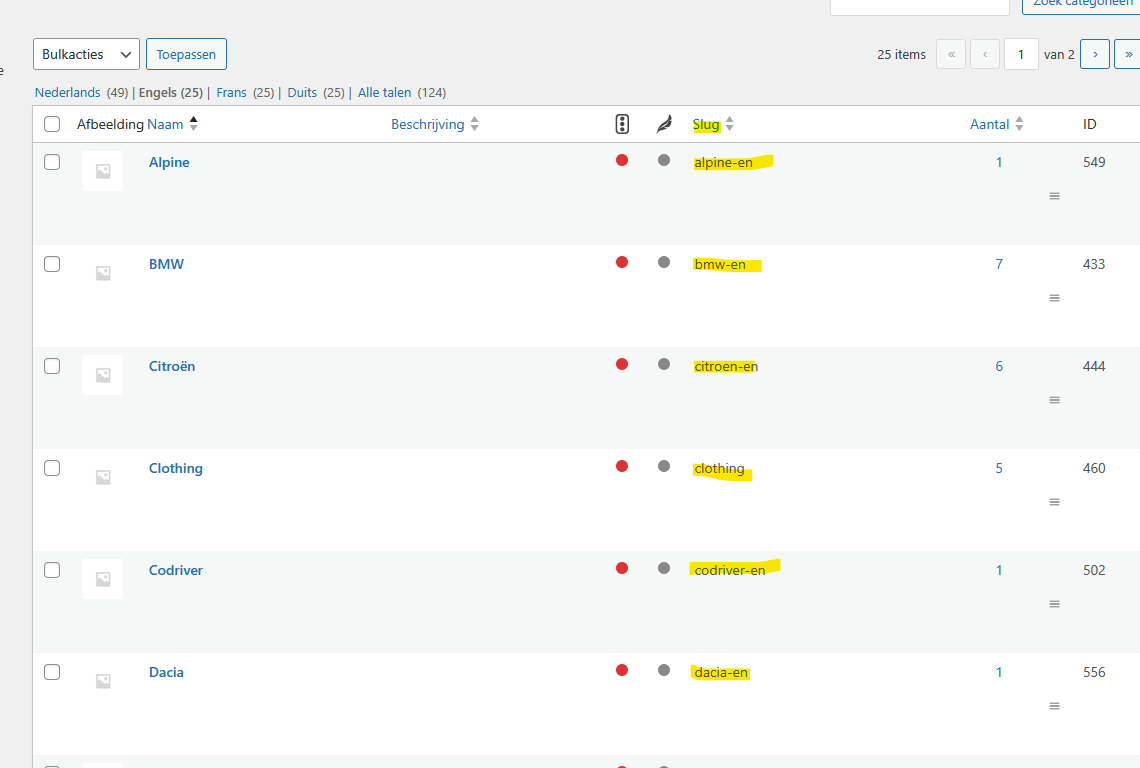The image size is (1140, 768).
Task: Open the Codriver category link
Action: point(176,570)
